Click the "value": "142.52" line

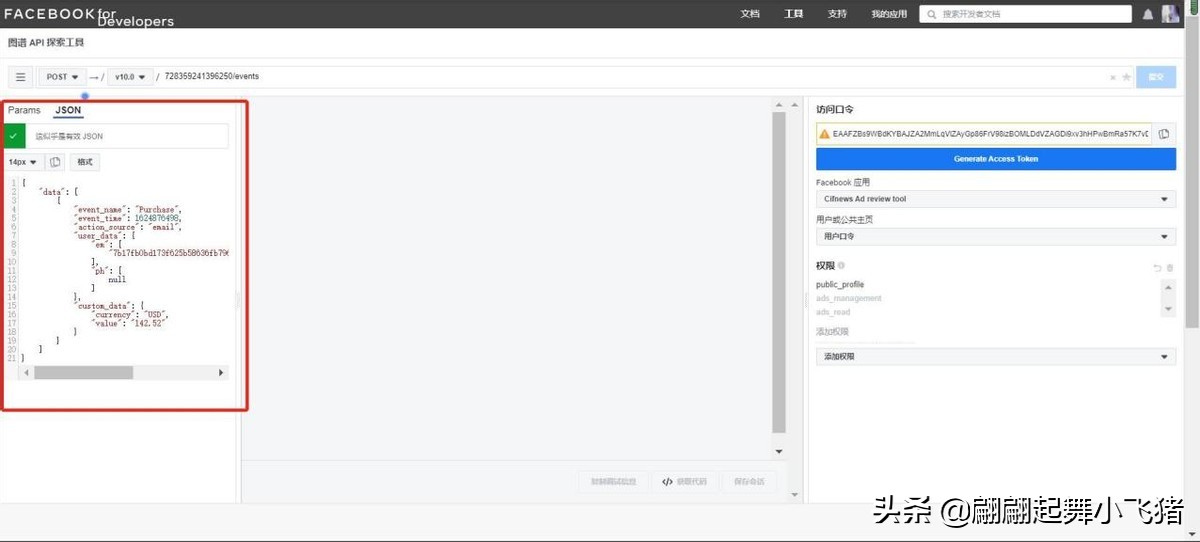point(130,323)
